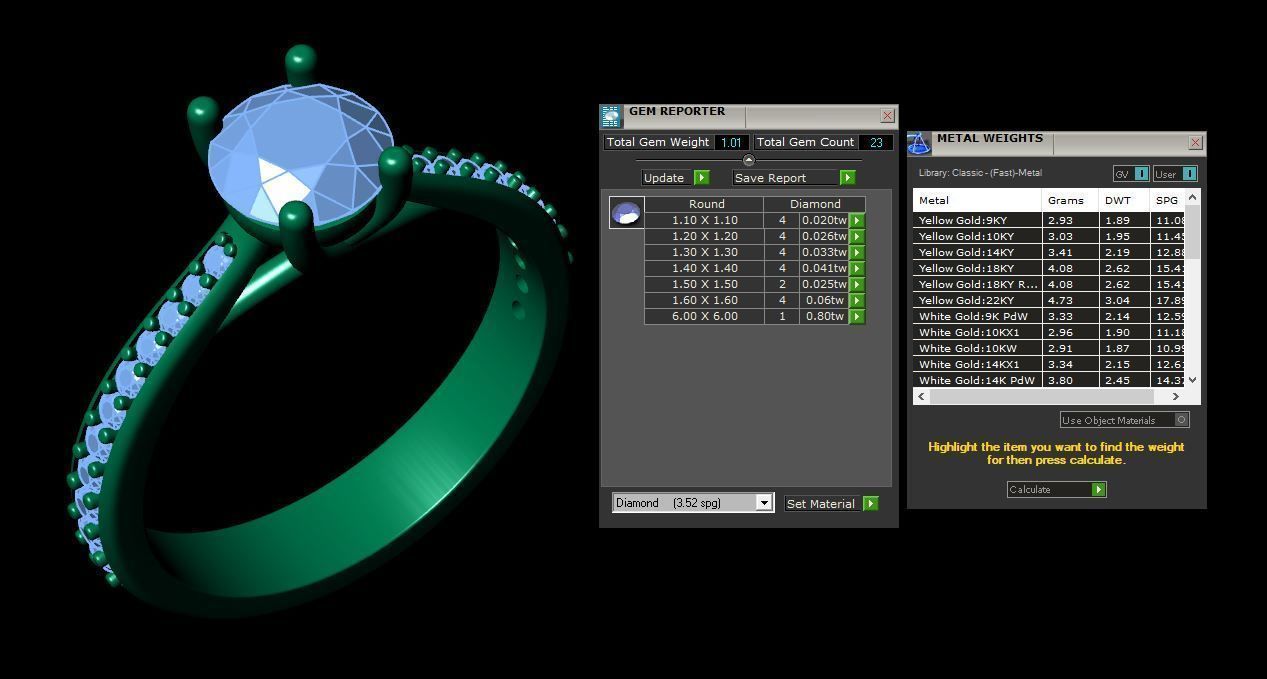This screenshot has width=1267, height=679.
Task: Click the Round column header
Action: [x=706, y=204]
